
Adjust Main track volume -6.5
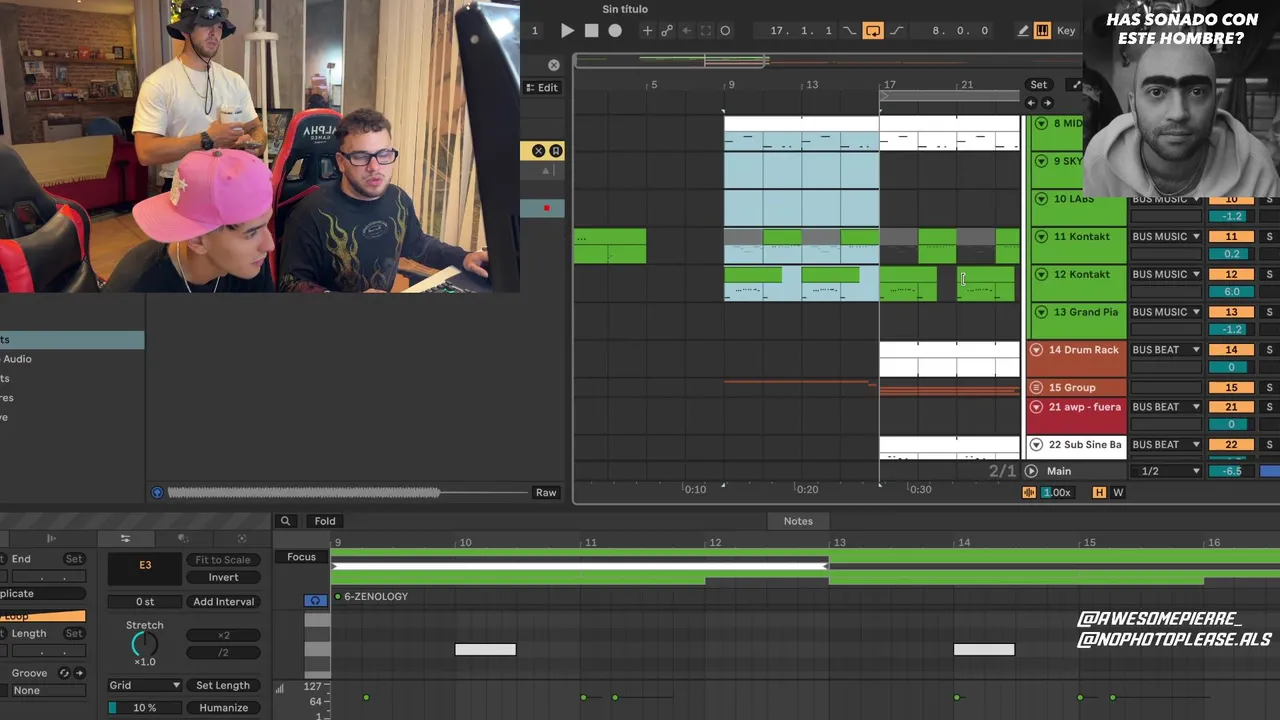tap(1231, 471)
